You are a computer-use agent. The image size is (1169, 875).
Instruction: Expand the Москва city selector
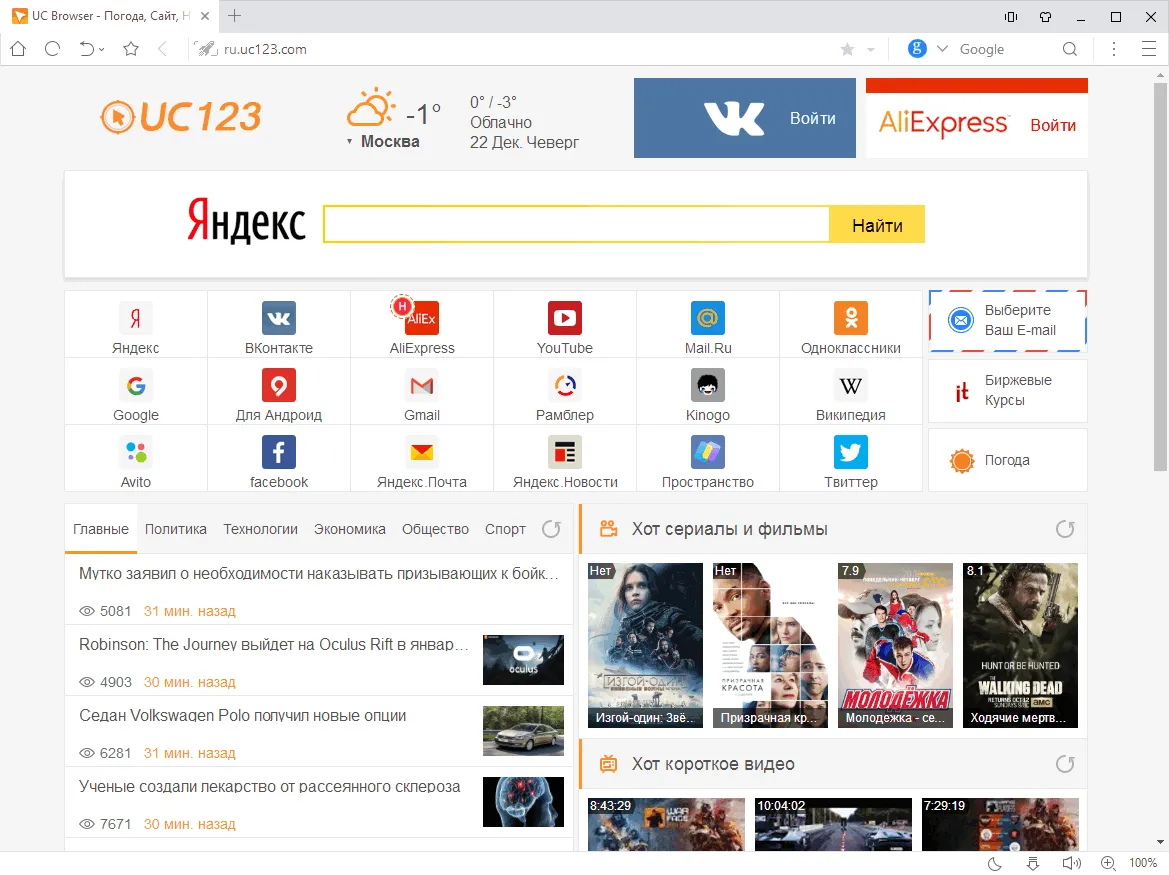tap(383, 142)
